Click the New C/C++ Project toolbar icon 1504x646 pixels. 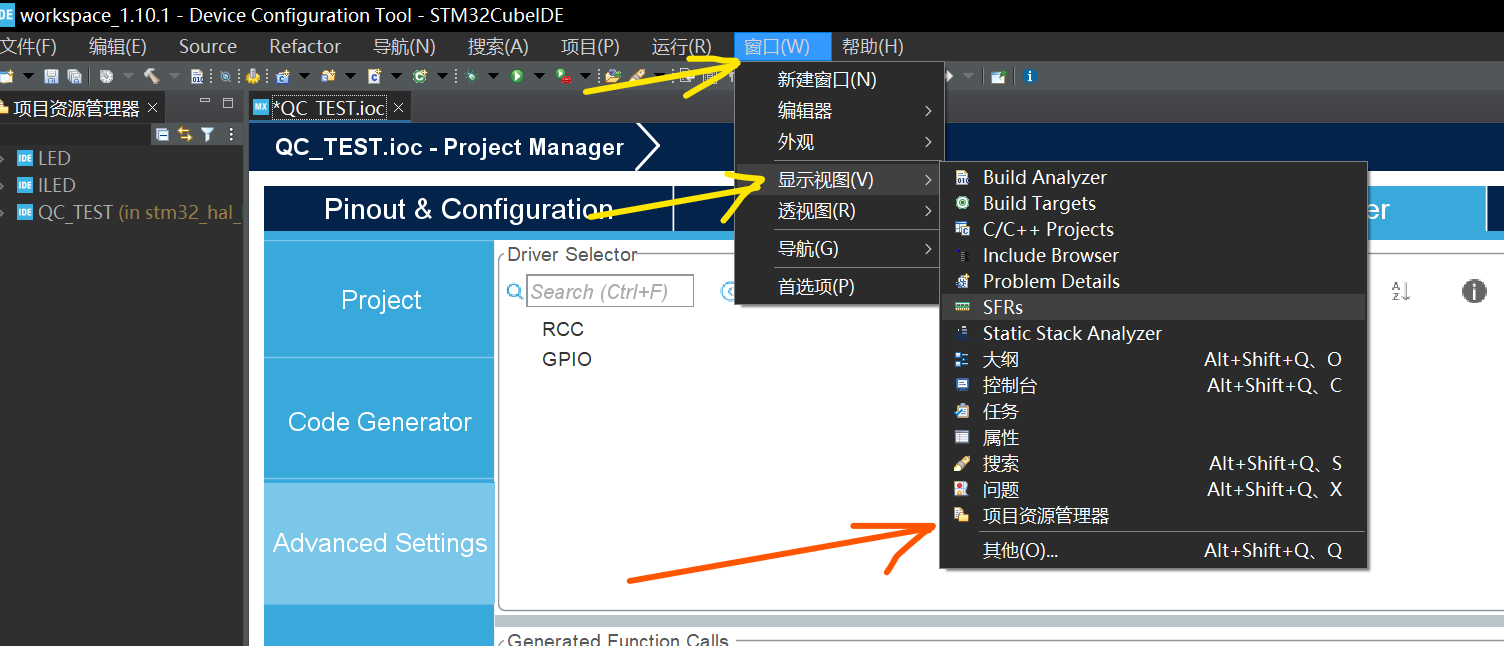pos(282,76)
